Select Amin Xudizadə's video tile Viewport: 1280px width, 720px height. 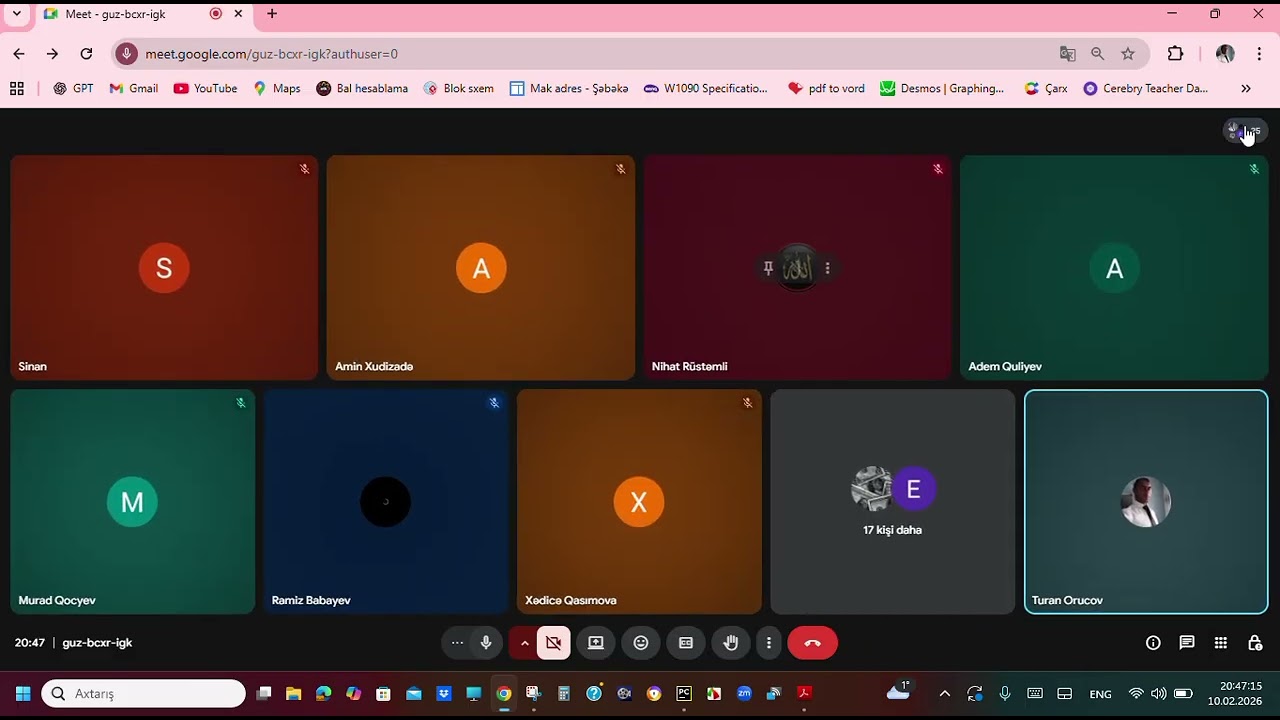click(x=481, y=267)
